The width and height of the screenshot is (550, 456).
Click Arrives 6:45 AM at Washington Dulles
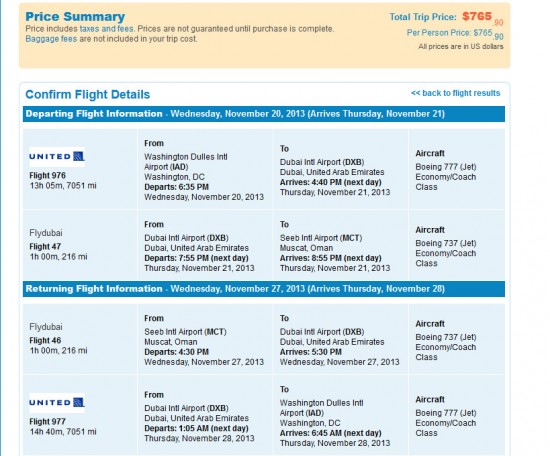click(x=330, y=433)
